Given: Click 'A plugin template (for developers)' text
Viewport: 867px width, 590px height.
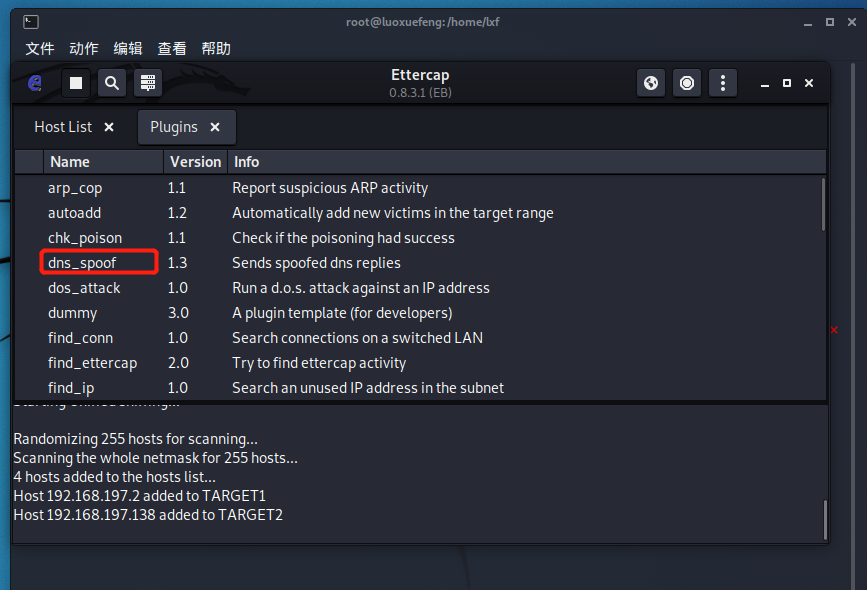Looking at the screenshot, I should pos(342,313).
